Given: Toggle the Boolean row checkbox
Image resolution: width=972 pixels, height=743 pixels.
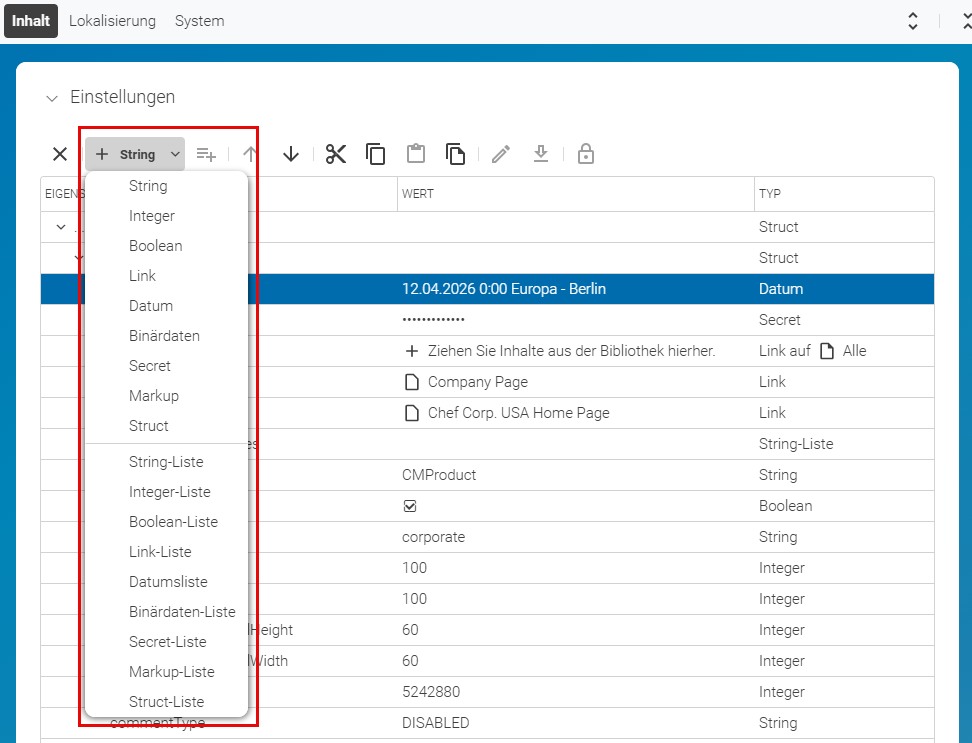Looking at the screenshot, I should tap(410, 506).
